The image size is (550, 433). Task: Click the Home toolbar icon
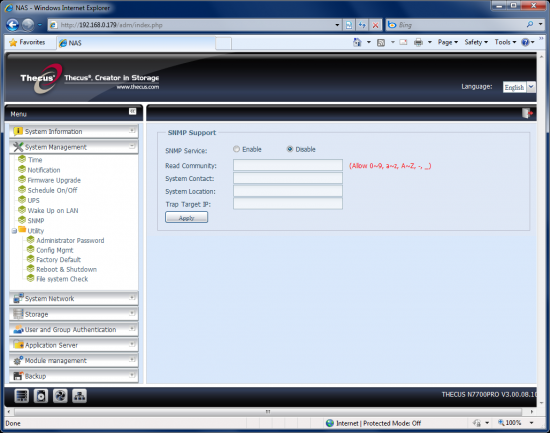[357, 42]
